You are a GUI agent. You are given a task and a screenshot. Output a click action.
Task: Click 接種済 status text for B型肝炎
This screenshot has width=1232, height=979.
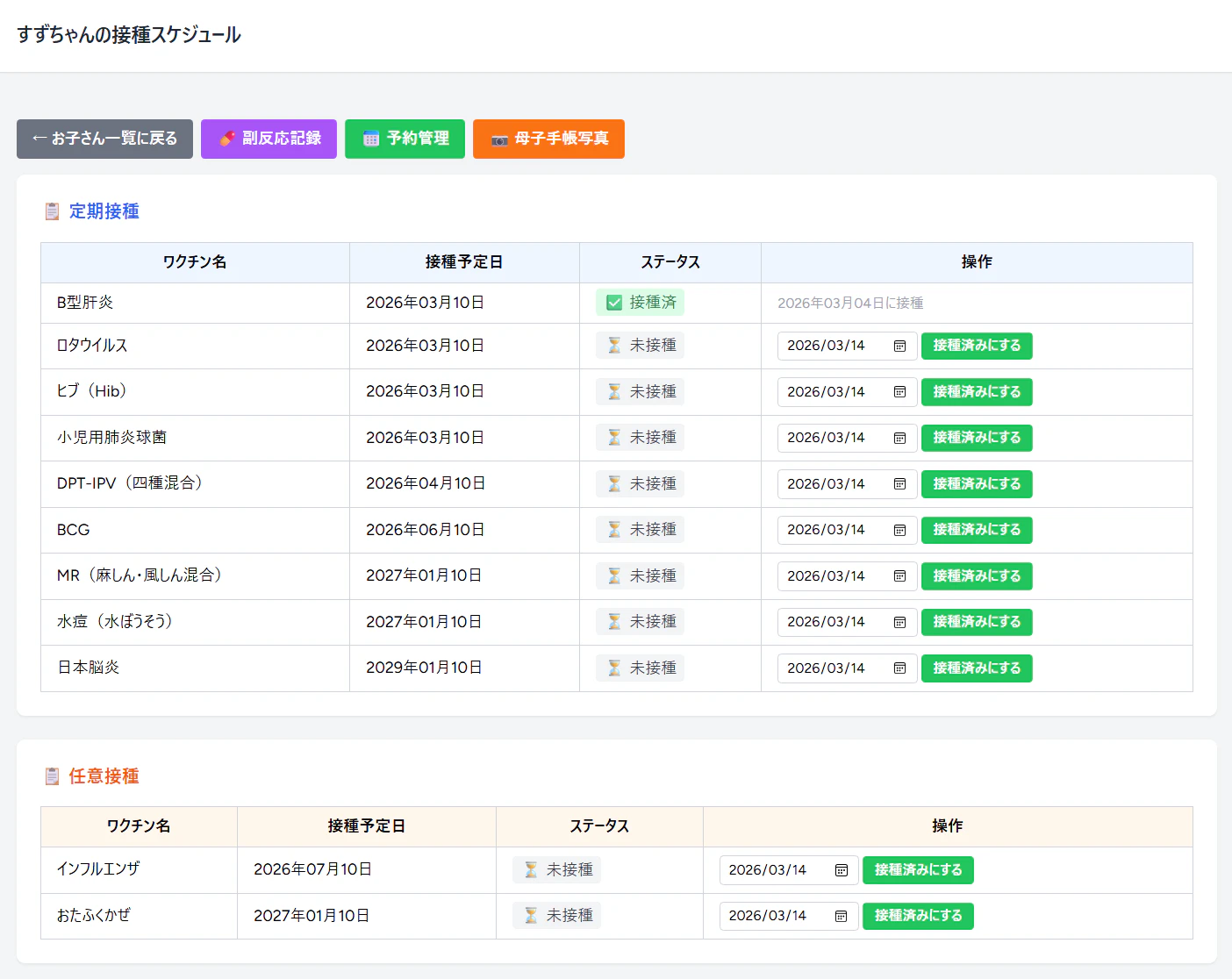(653, 303)
